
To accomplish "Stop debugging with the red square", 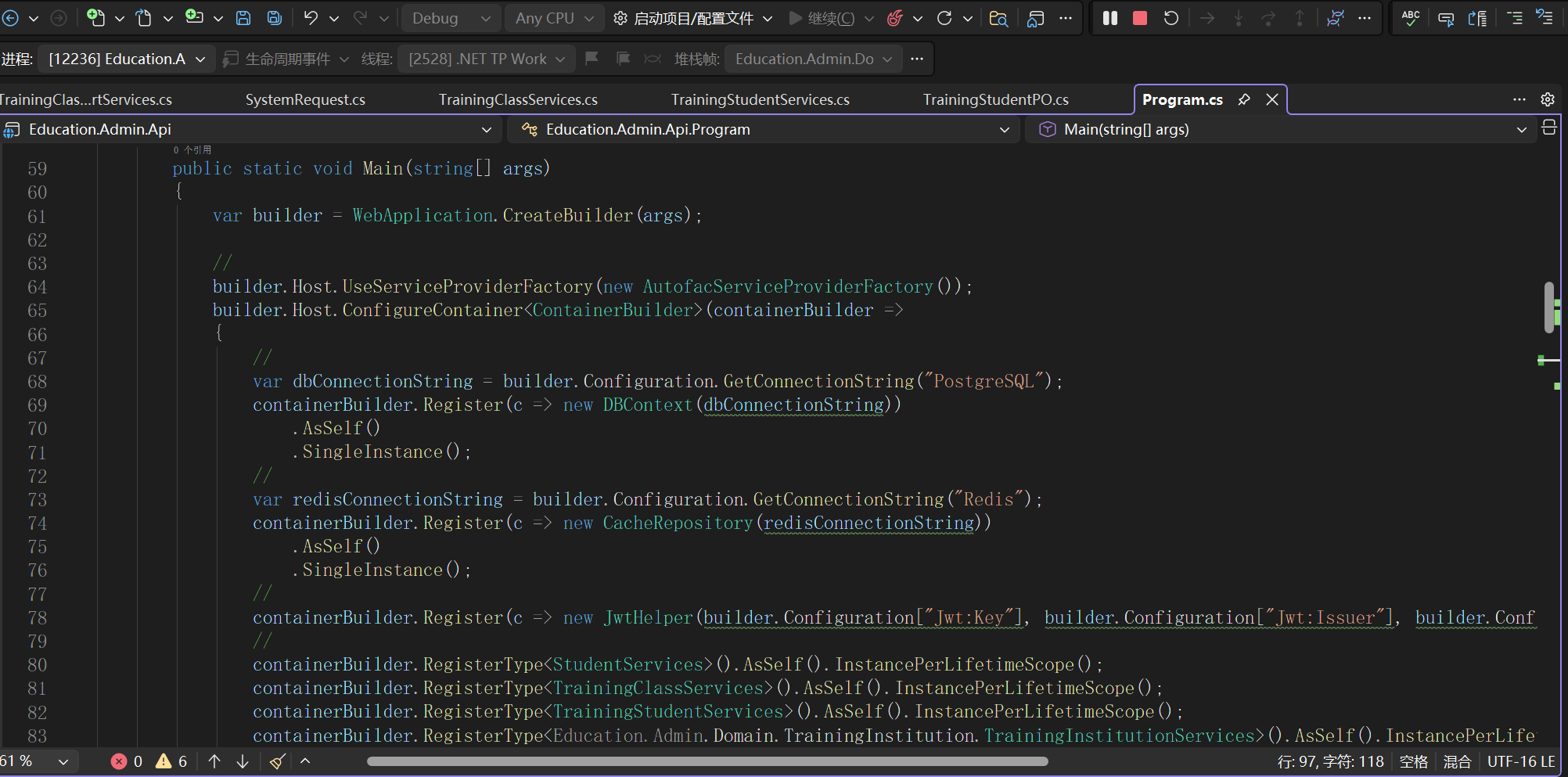I will [1140, 18].
